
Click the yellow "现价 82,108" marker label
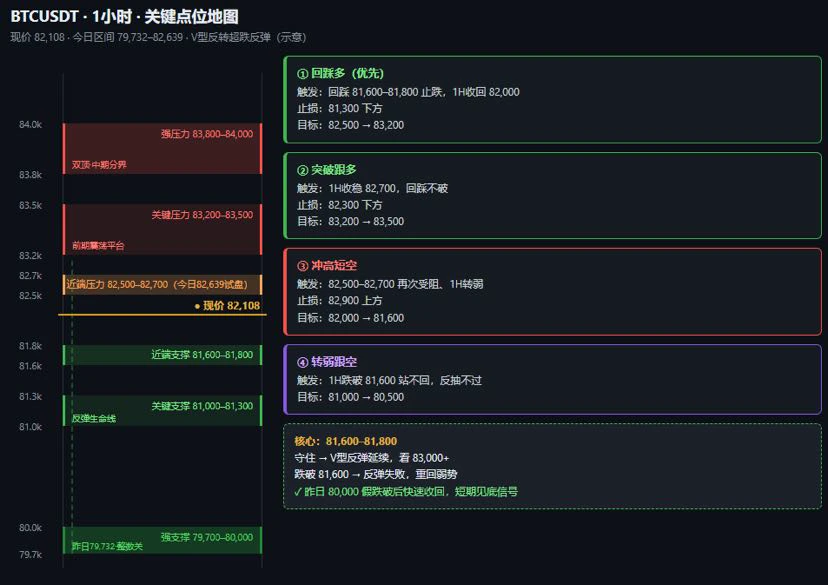[x=227, y=306]
